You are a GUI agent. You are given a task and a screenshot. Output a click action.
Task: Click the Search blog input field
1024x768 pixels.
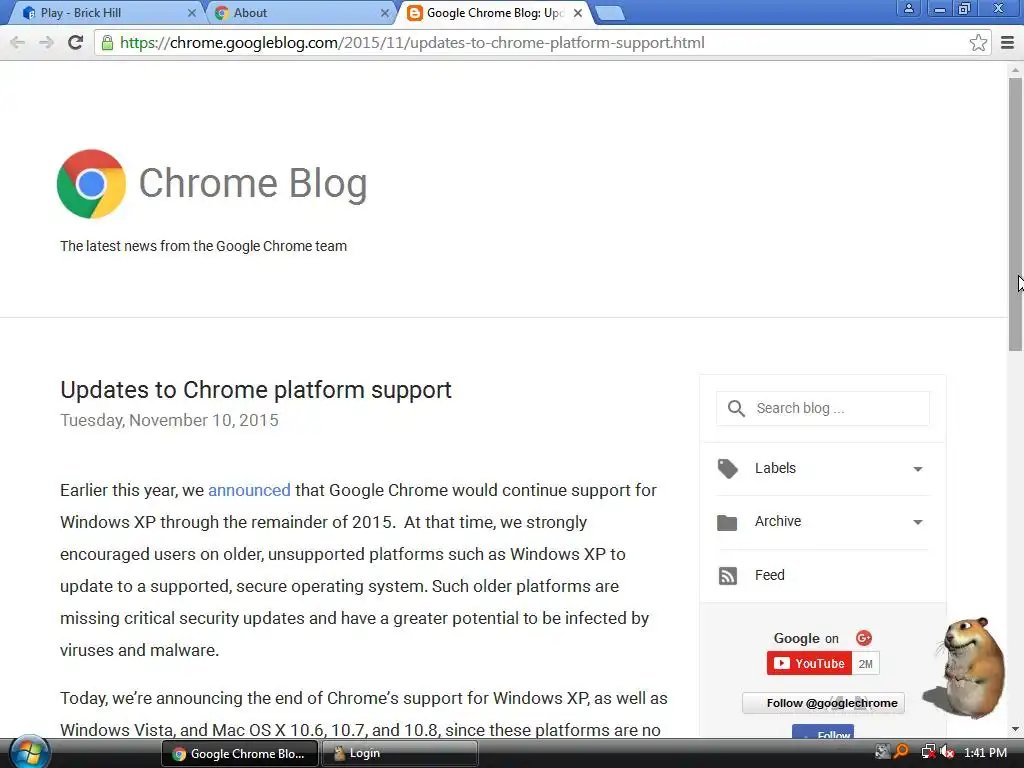tap(823, 409)
